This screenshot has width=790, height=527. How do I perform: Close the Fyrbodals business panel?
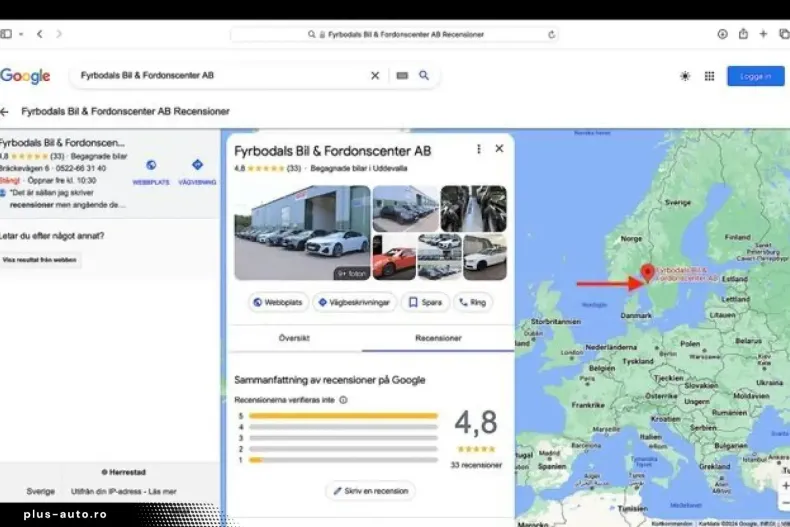point(499,149)
